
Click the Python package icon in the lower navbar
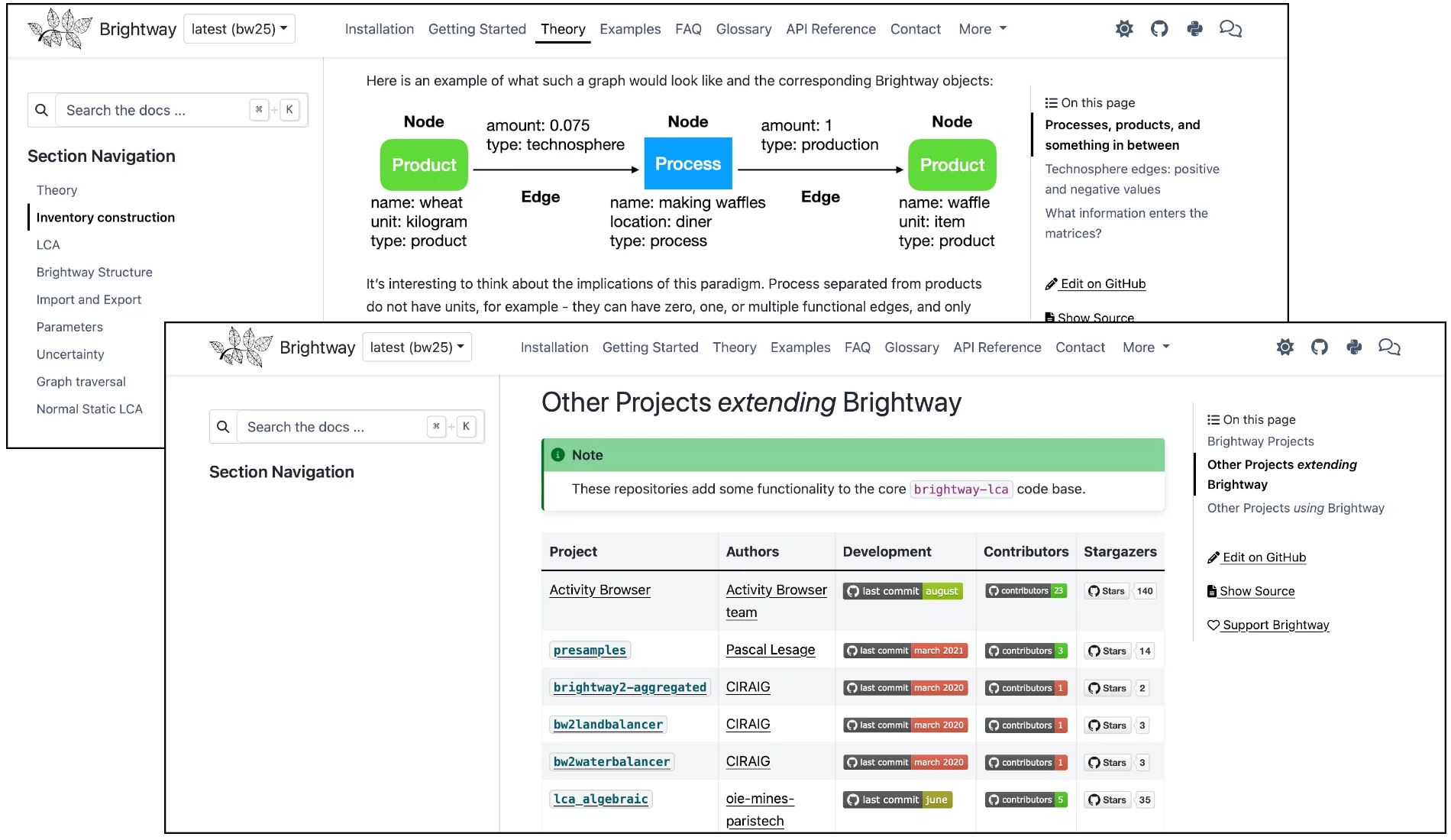coord(1354,347)
